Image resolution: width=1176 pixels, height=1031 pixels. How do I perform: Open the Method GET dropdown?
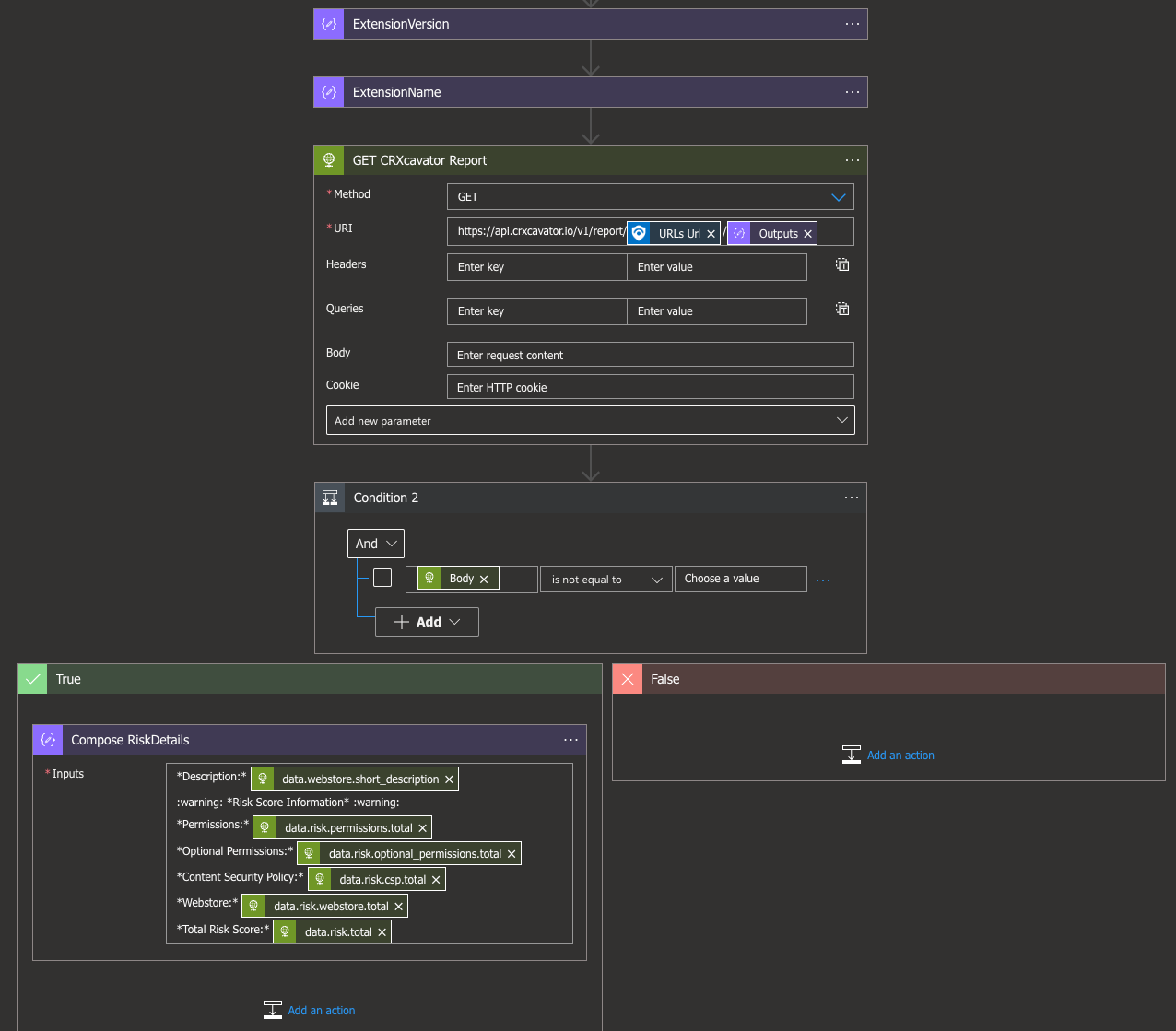650,197
